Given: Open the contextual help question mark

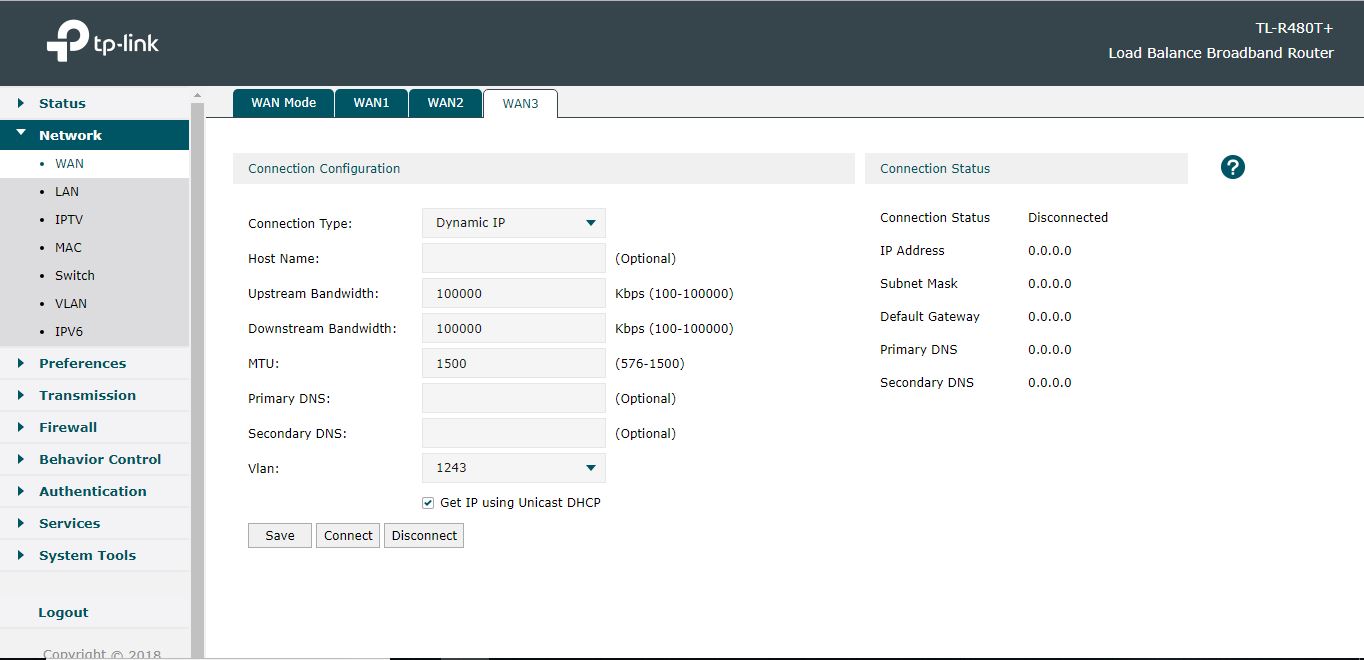Looking at the screenshot, I should click(x=1232, y=167).
